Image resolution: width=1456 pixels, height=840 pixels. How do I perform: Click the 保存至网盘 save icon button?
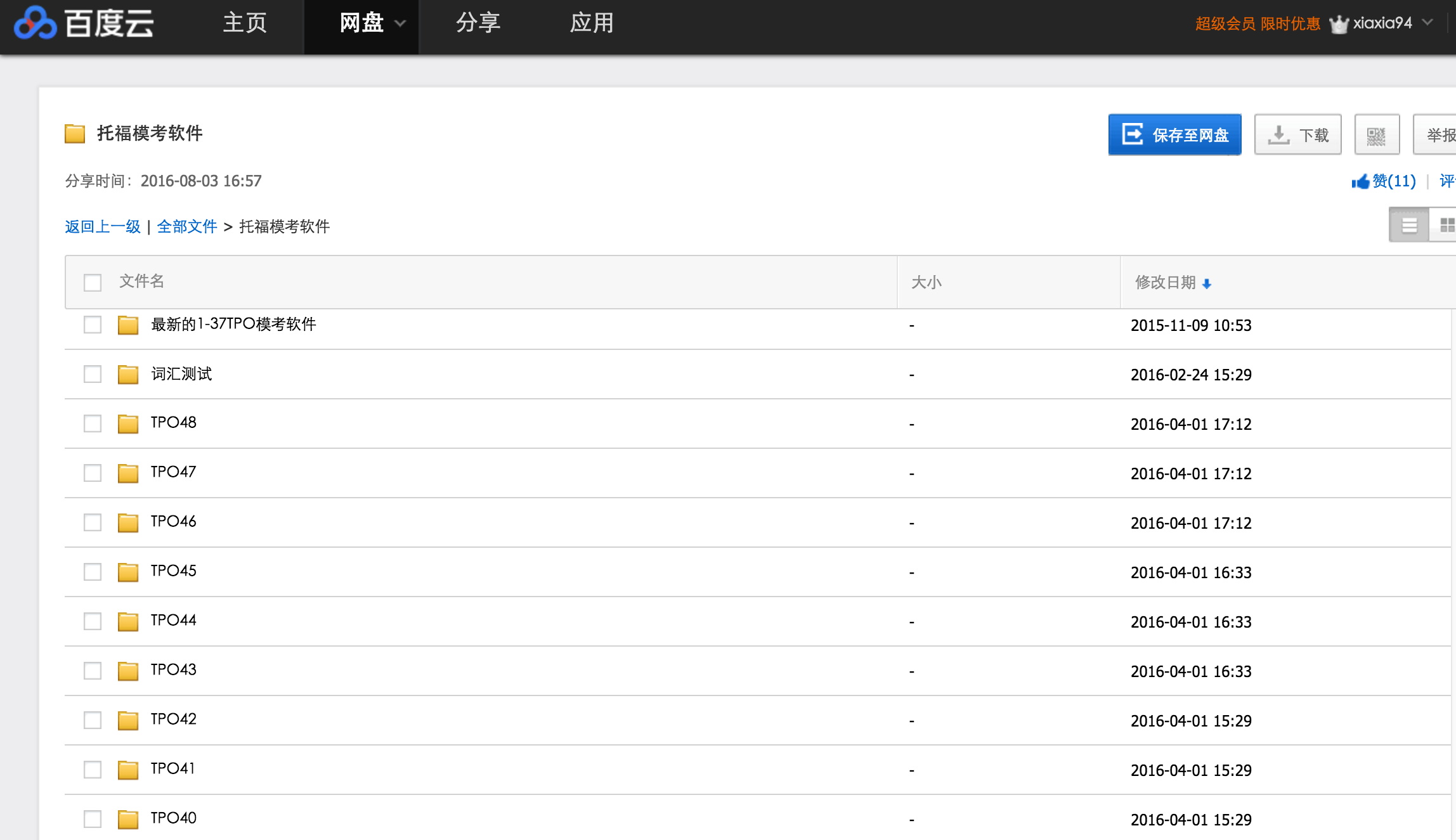coord(1176,134)
